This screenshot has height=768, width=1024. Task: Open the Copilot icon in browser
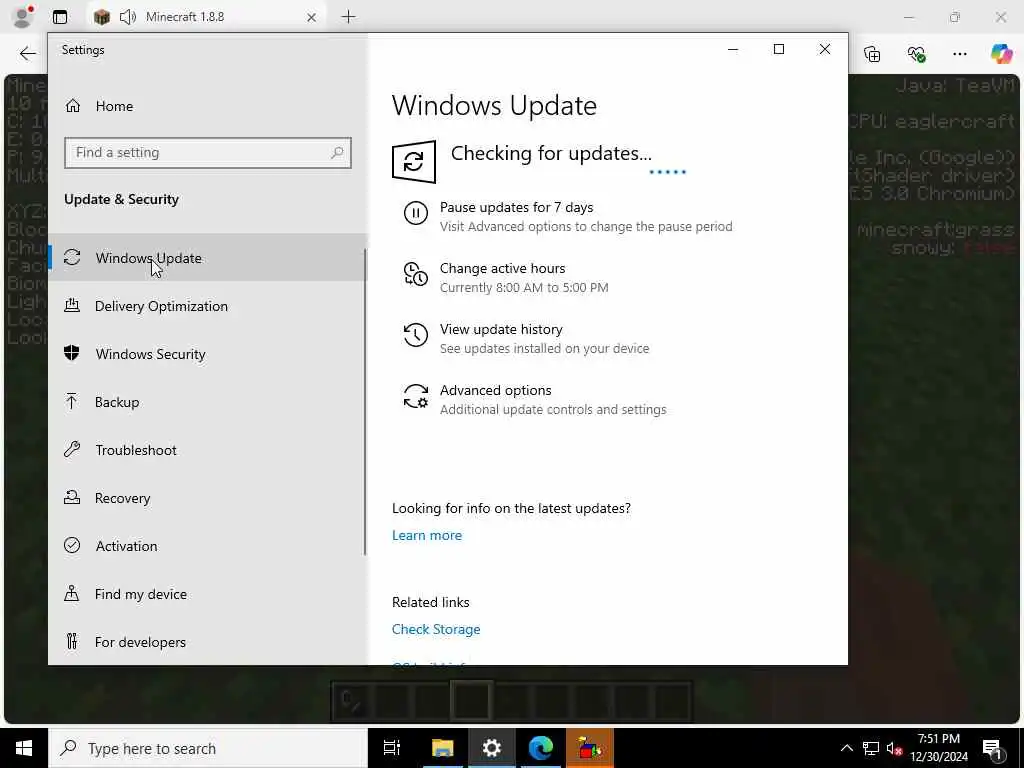(1001, 54)
